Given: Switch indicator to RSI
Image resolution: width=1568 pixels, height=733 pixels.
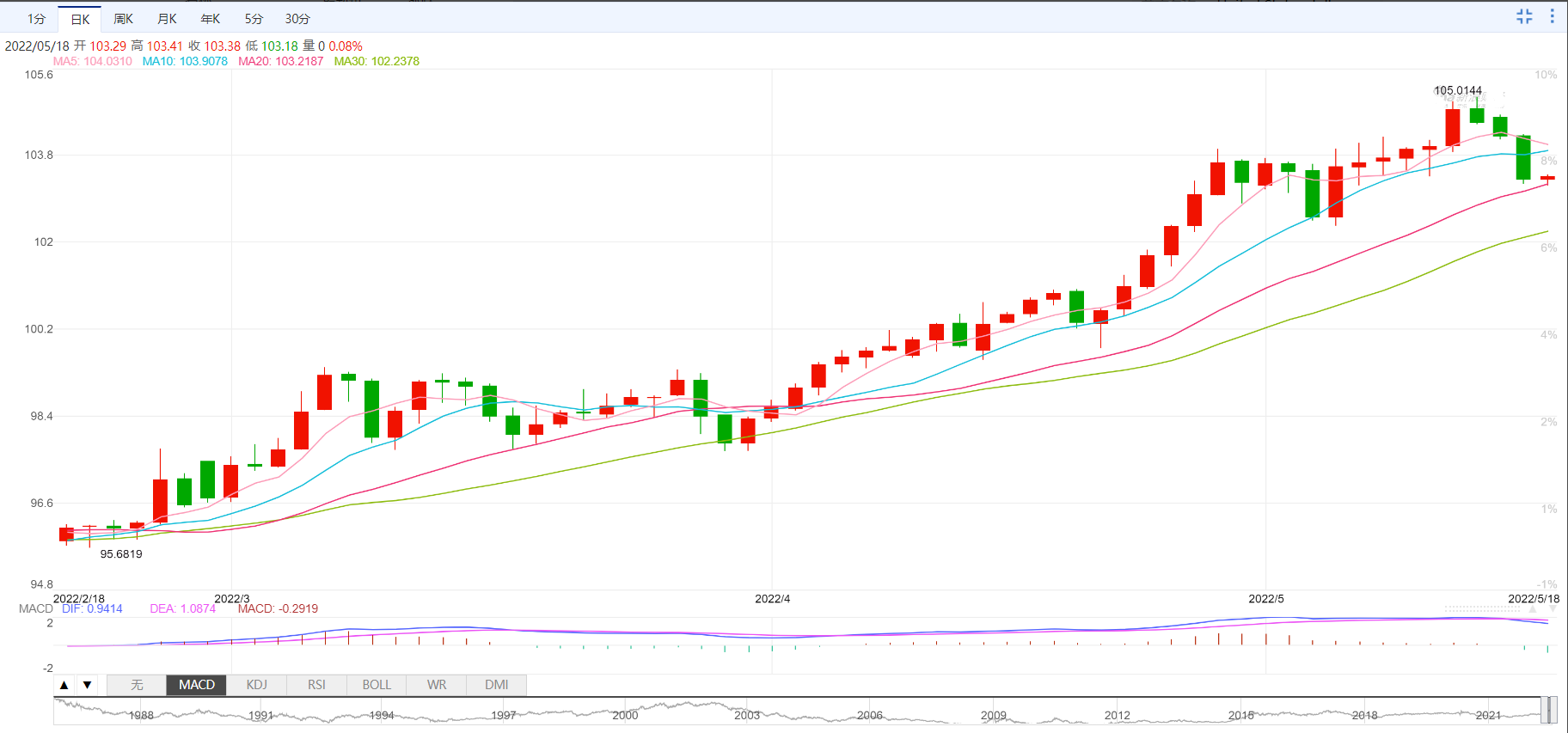Looking at the screenshot, I should tap(317, 685).
